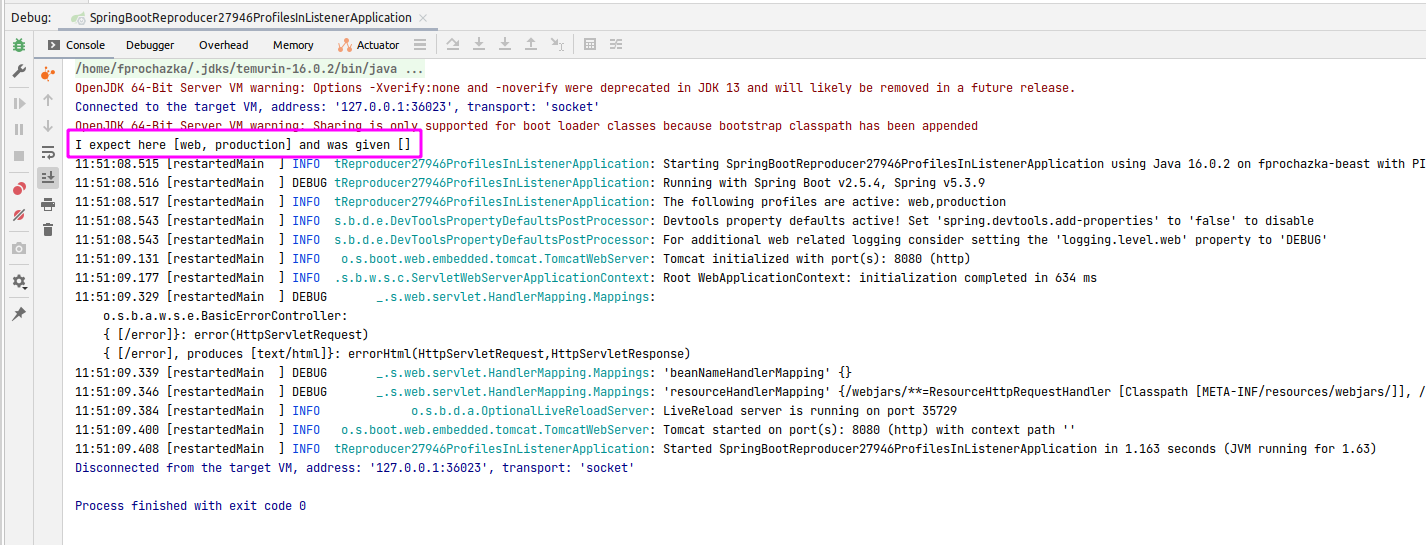
Task: Click the 'logging.level.web' suggestion log line
Action: (700, 240)
